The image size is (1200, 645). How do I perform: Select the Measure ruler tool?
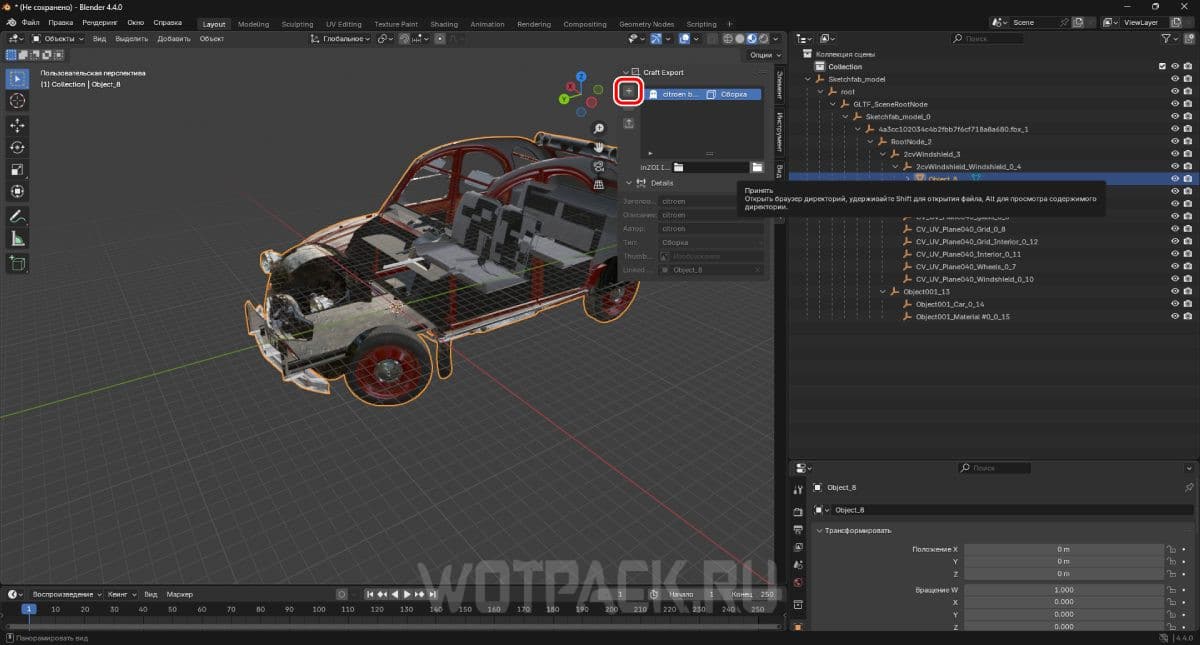17,238
